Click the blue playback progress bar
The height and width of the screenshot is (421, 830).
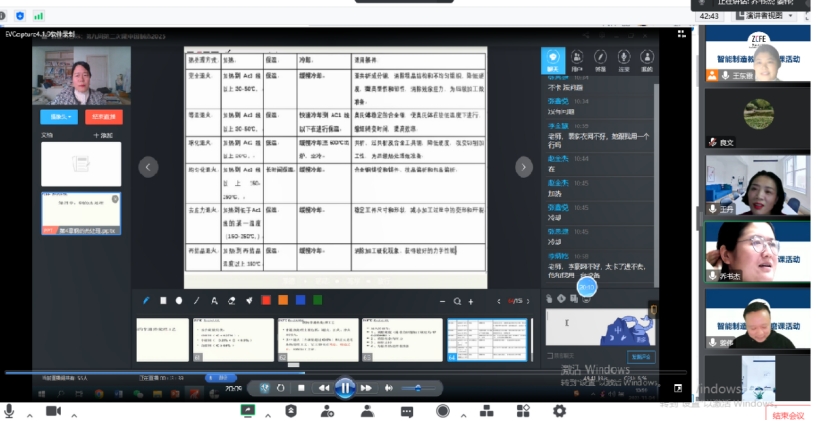pyautogui.click(x=155, y=373)
